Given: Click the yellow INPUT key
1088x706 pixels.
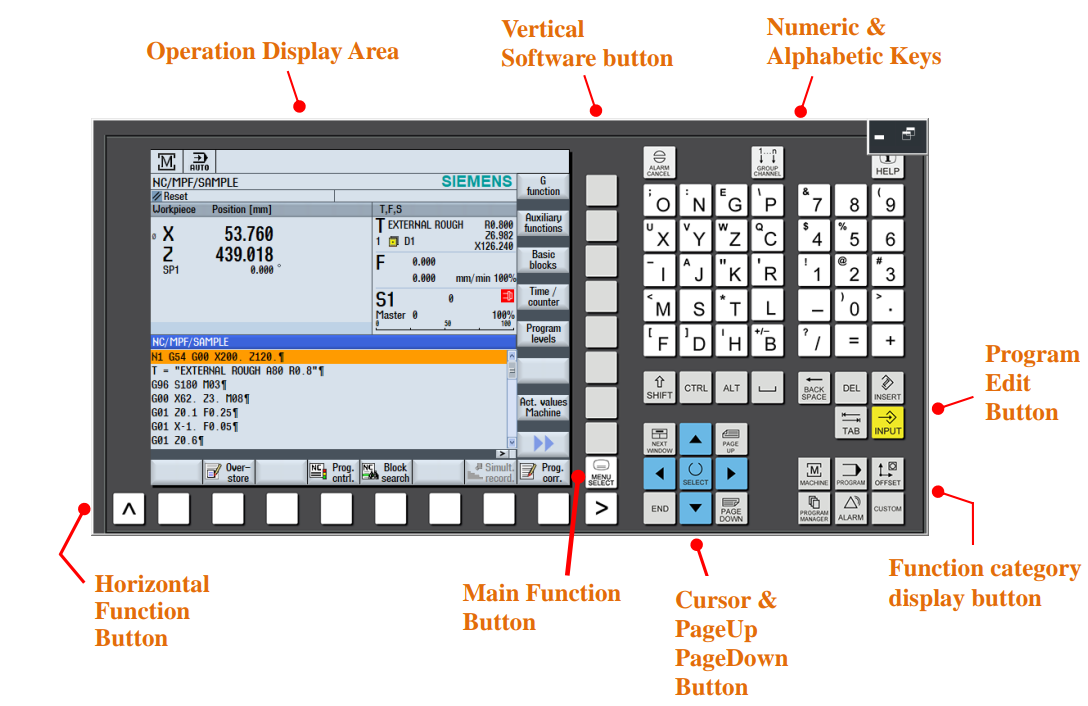Looking at the screenshot, I should click(887, 423).
